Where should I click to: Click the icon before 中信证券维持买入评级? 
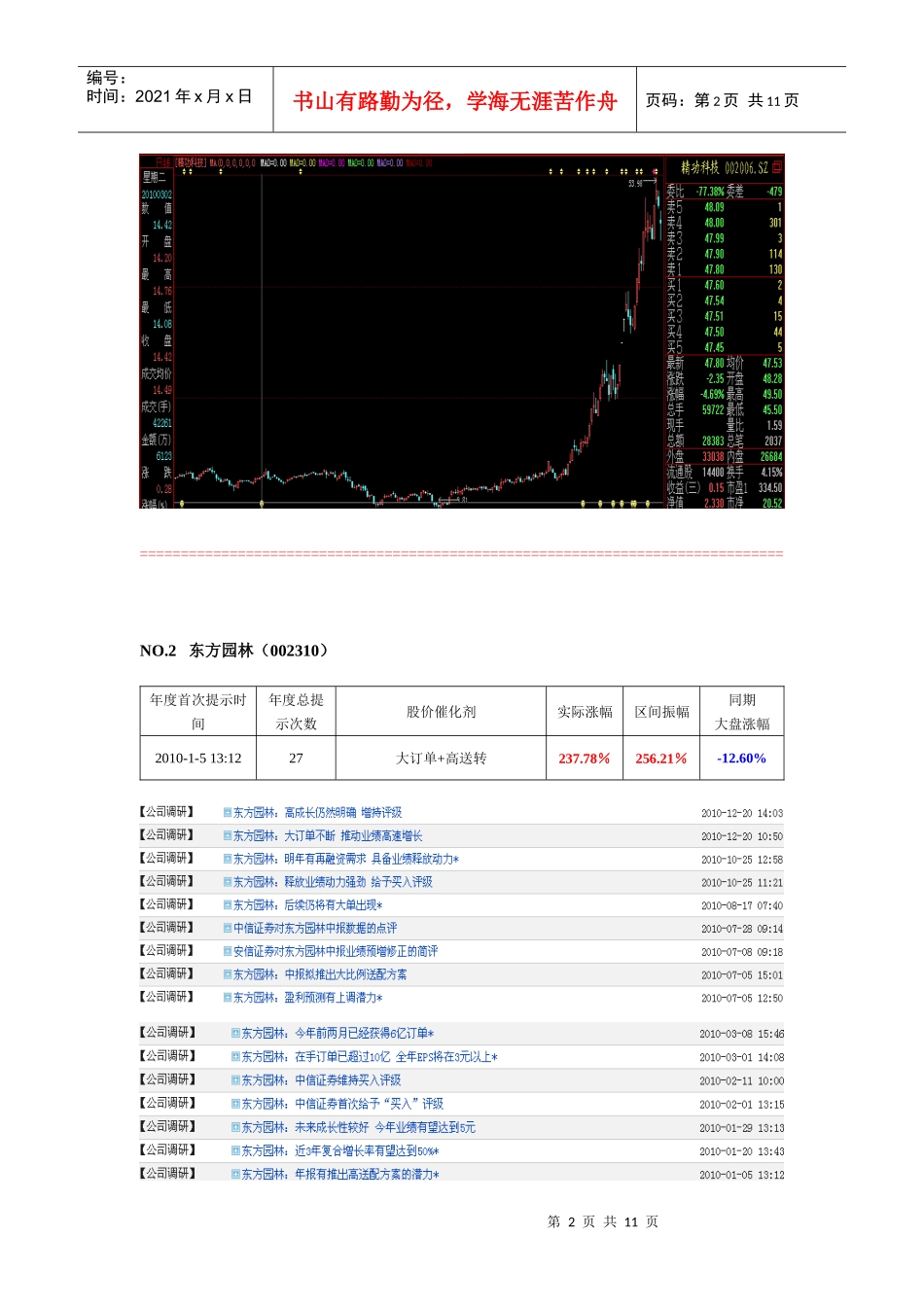coord(235,1080)
